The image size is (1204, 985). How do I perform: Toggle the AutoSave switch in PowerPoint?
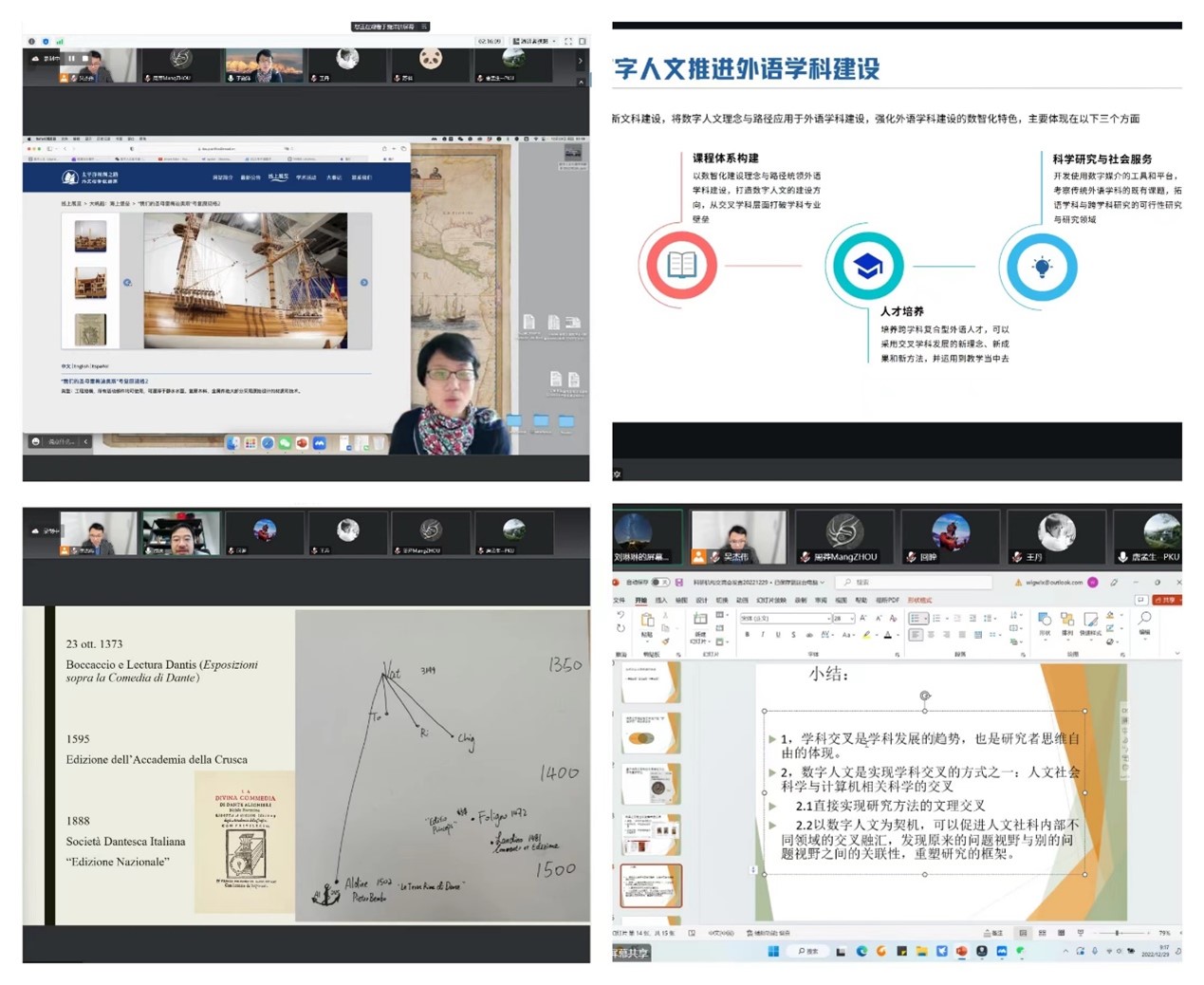658,582
